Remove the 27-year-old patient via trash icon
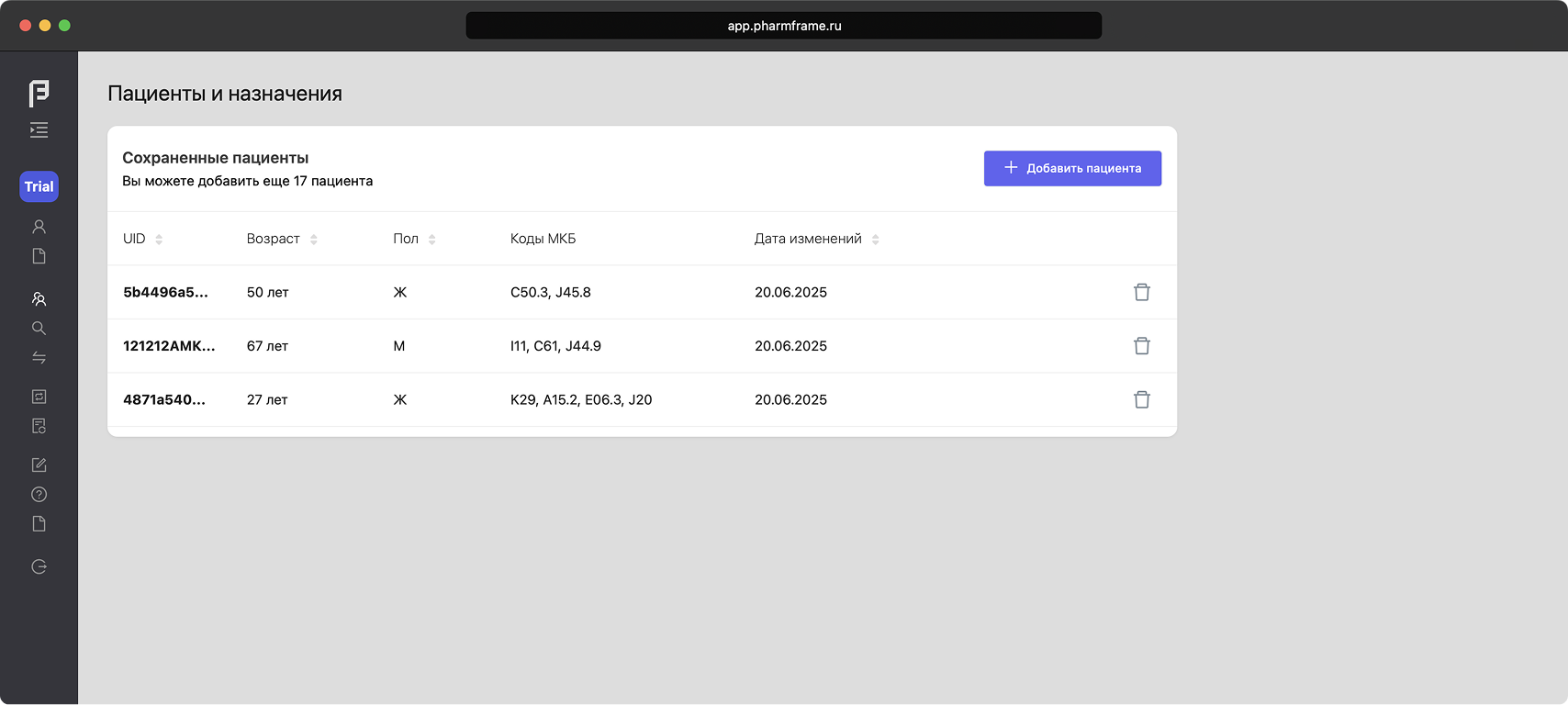Screen dimensions: 1568x705 tap(1141, 399)
